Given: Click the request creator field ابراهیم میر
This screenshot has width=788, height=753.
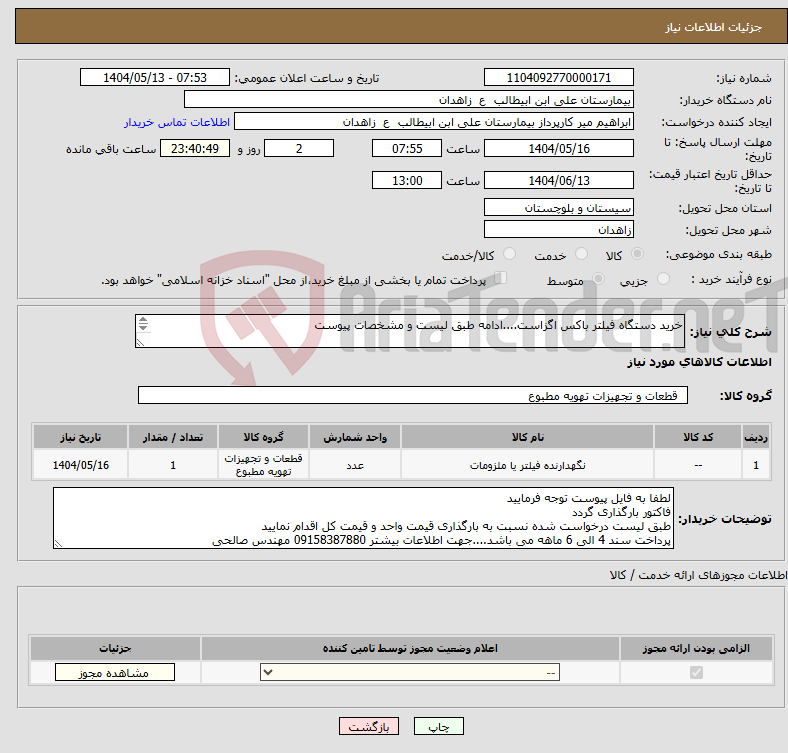Looking at the screenshot, I should coord(434,122).
